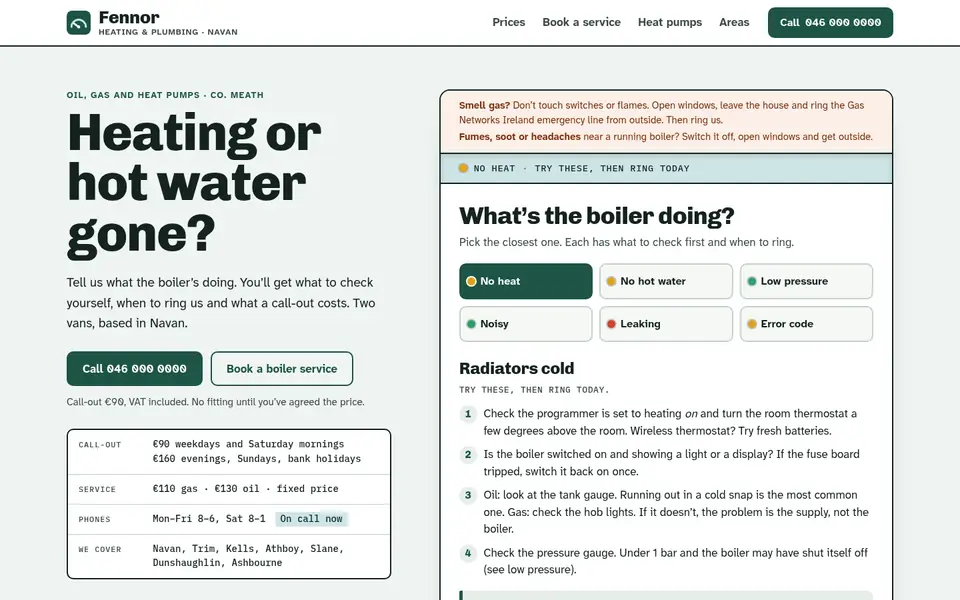
Task: Click 'OIL, GAS AND HEAT PUMPS · CO. MEATH' eyebrow
Action: pyautogui.click(x=165, y=95)
